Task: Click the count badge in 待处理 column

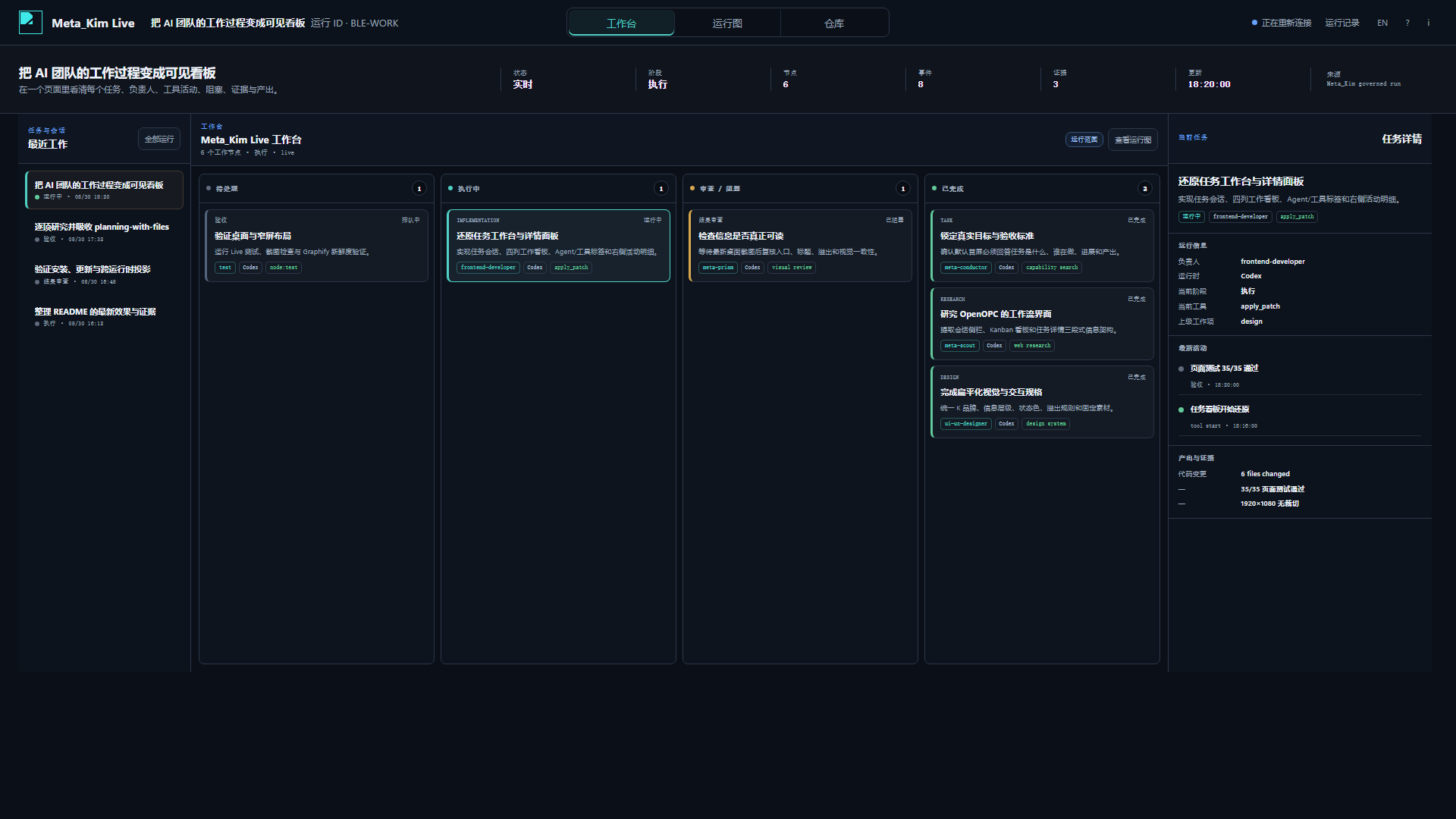Action: pos(419,189)
